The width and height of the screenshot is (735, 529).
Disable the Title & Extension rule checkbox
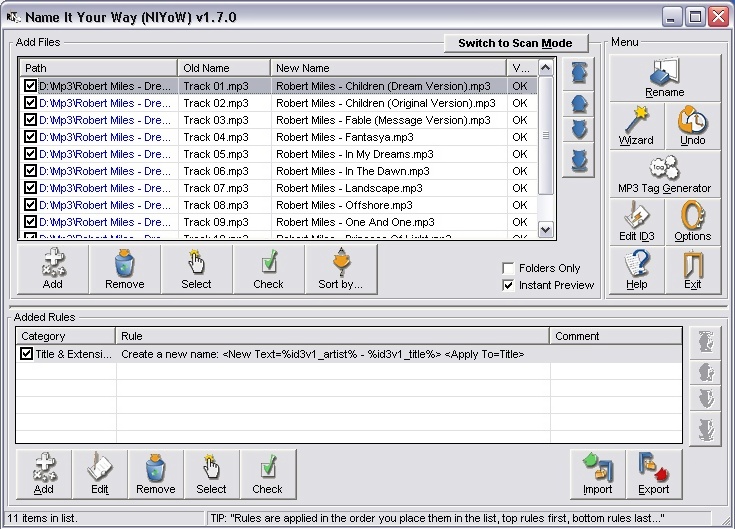click(x=26, y=354)
